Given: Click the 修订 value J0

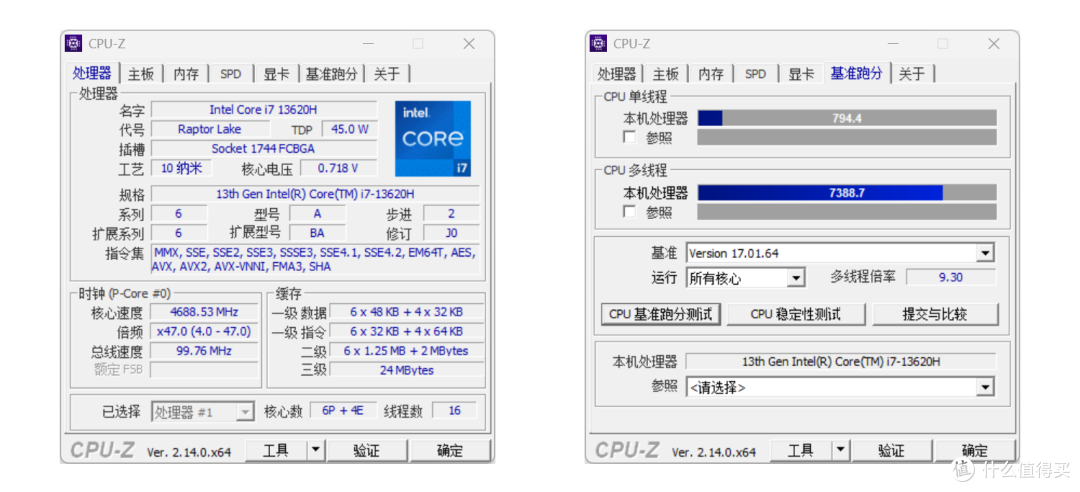Looking at the screenshot, I should tap(452, 233).
